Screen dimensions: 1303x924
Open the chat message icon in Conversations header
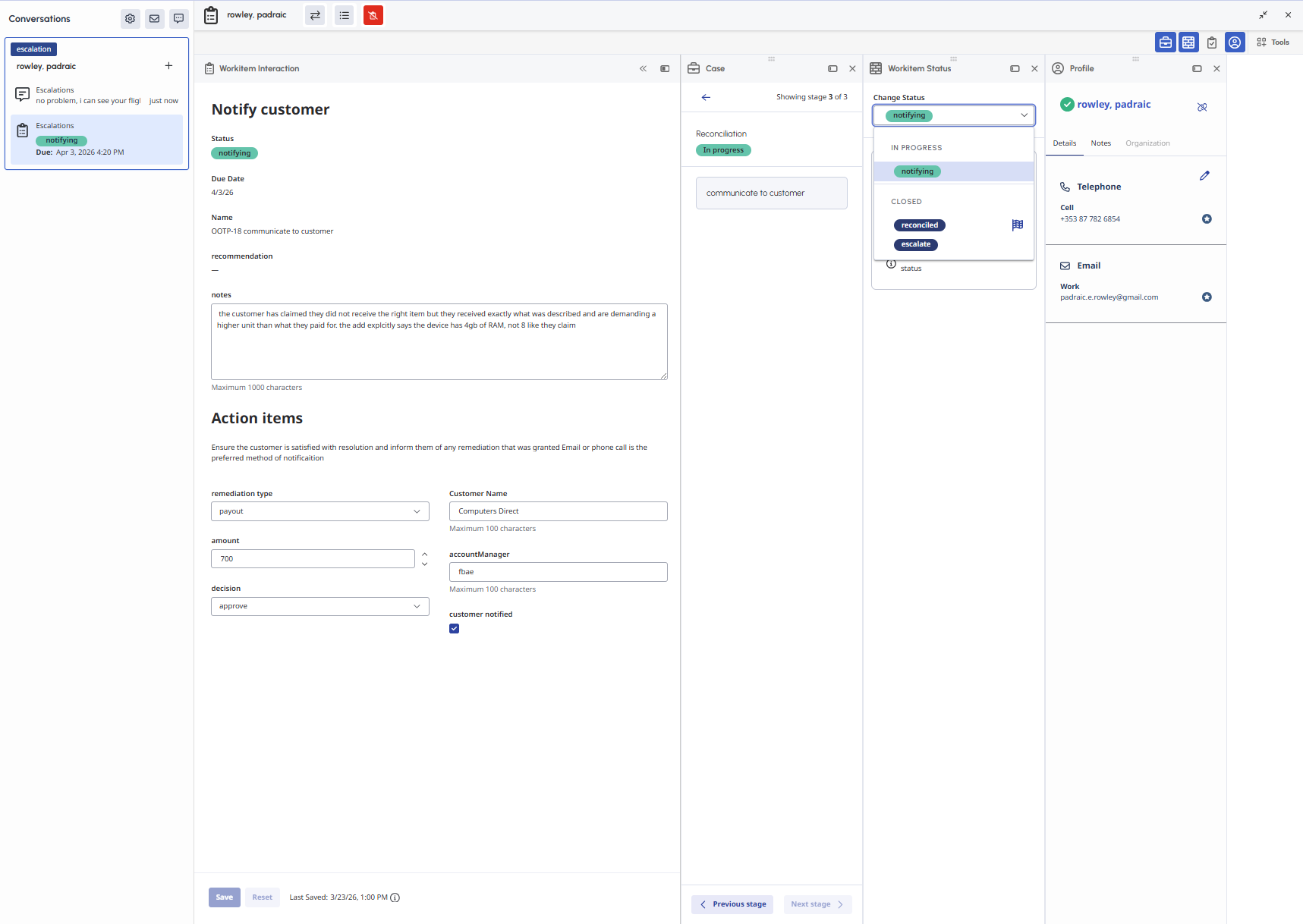coord(179,19)
